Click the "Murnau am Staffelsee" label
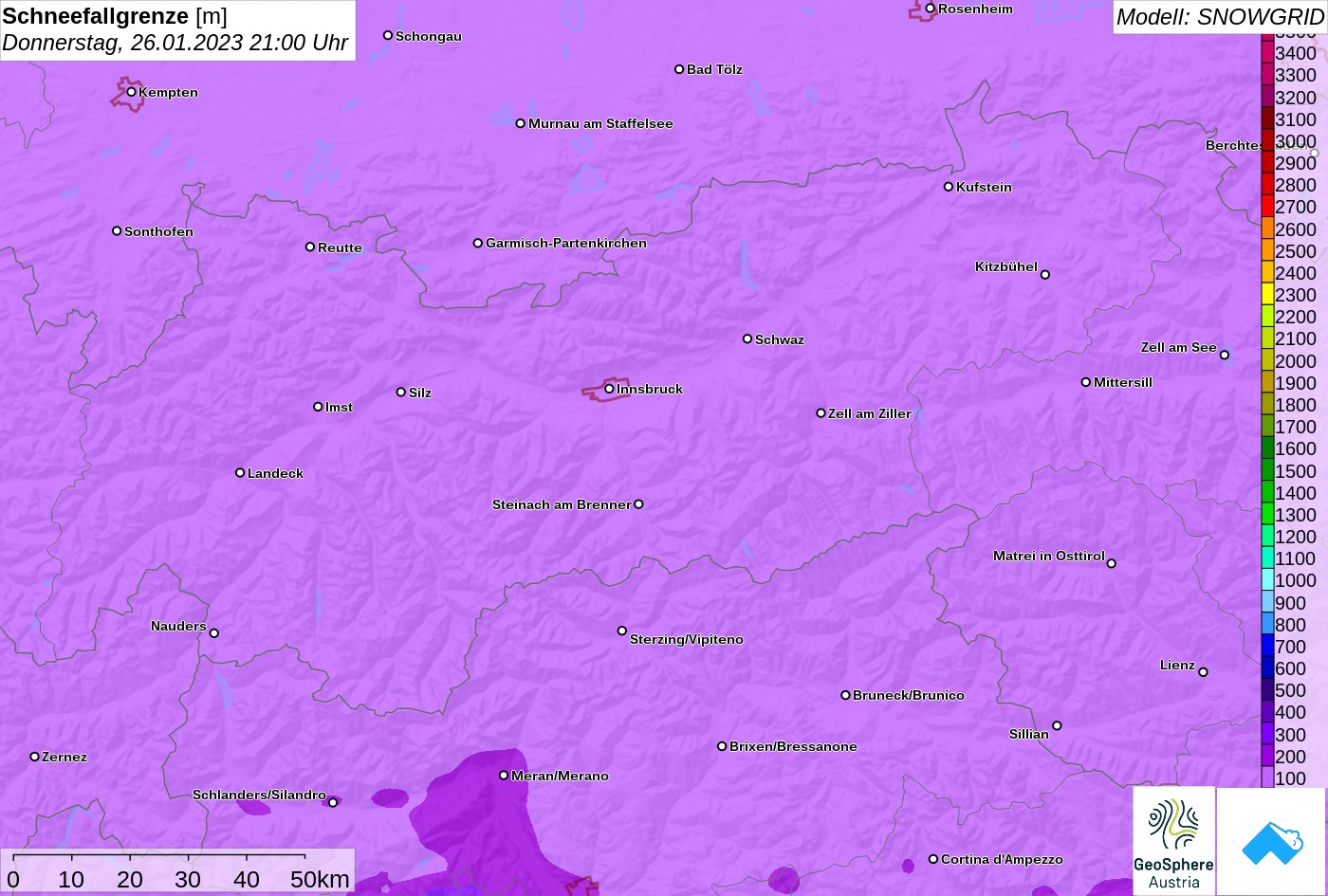The image size is (1328, 896). (x=600, y=124)
